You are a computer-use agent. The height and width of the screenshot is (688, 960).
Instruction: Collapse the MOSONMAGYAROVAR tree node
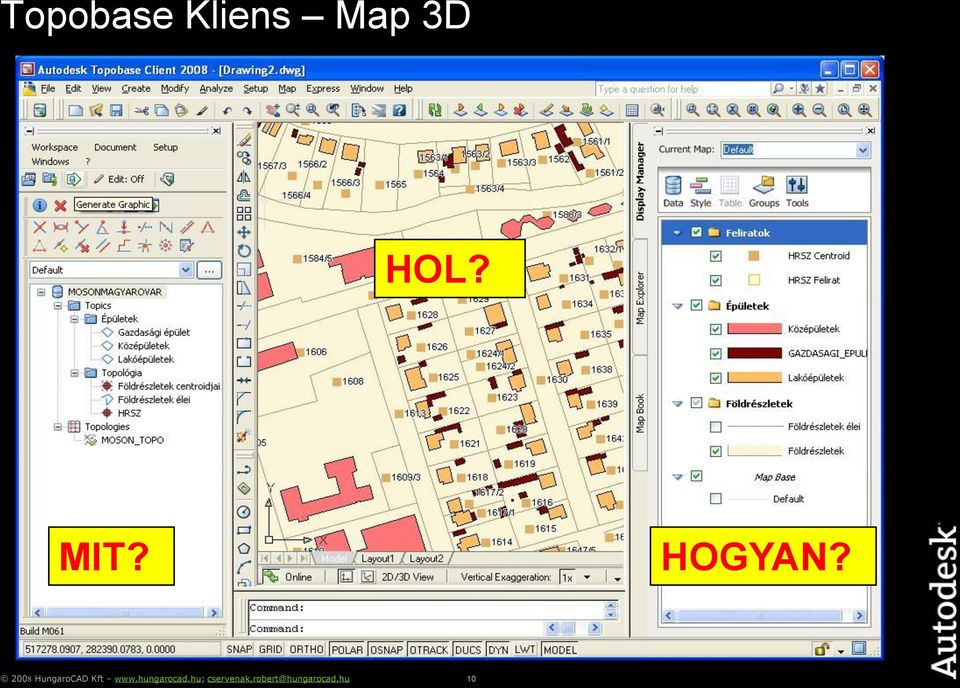pyautogui.click(x=41, y=292)
